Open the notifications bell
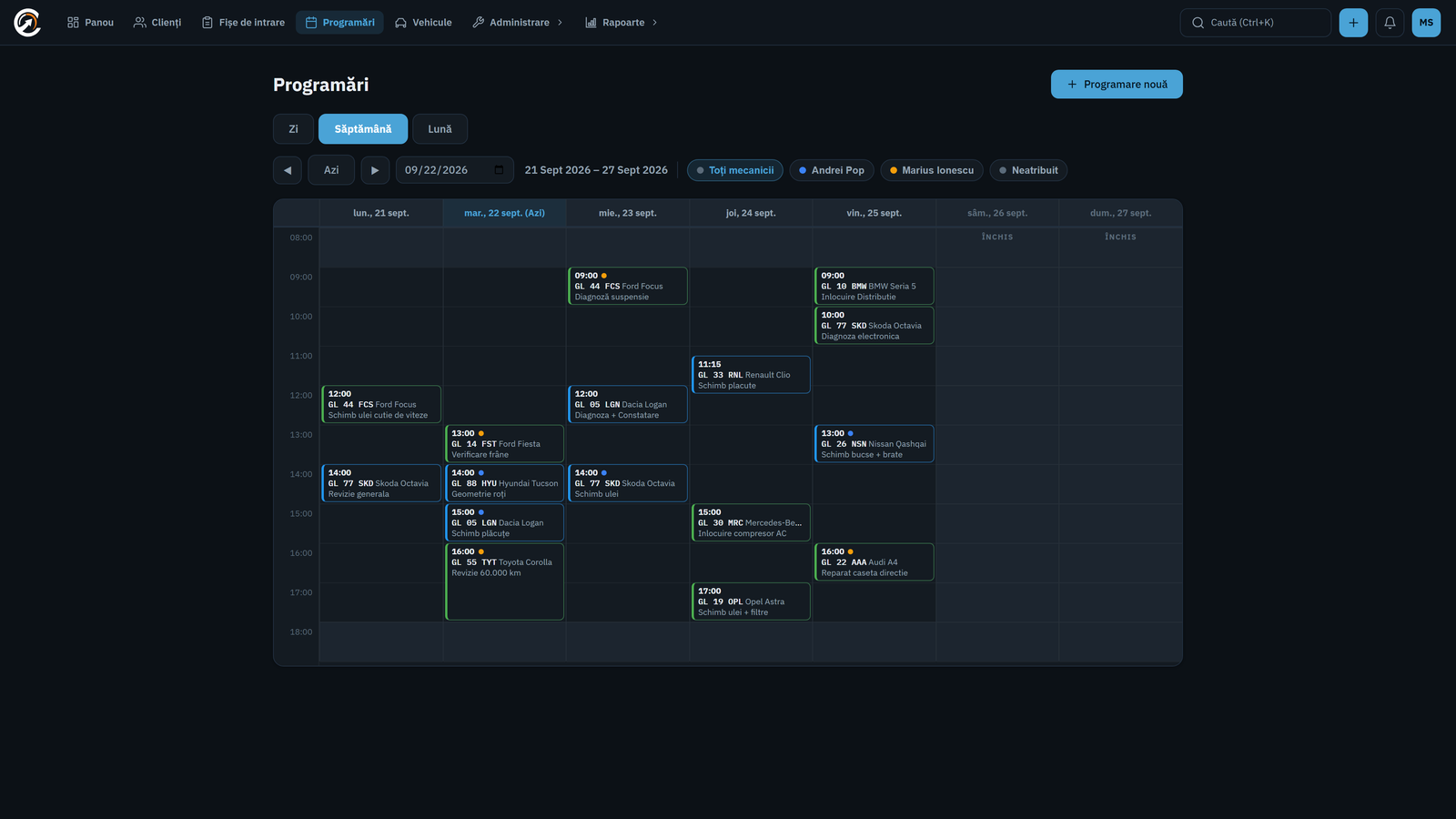This screenshot has height=819, width=1456. tap(1390, 23)
